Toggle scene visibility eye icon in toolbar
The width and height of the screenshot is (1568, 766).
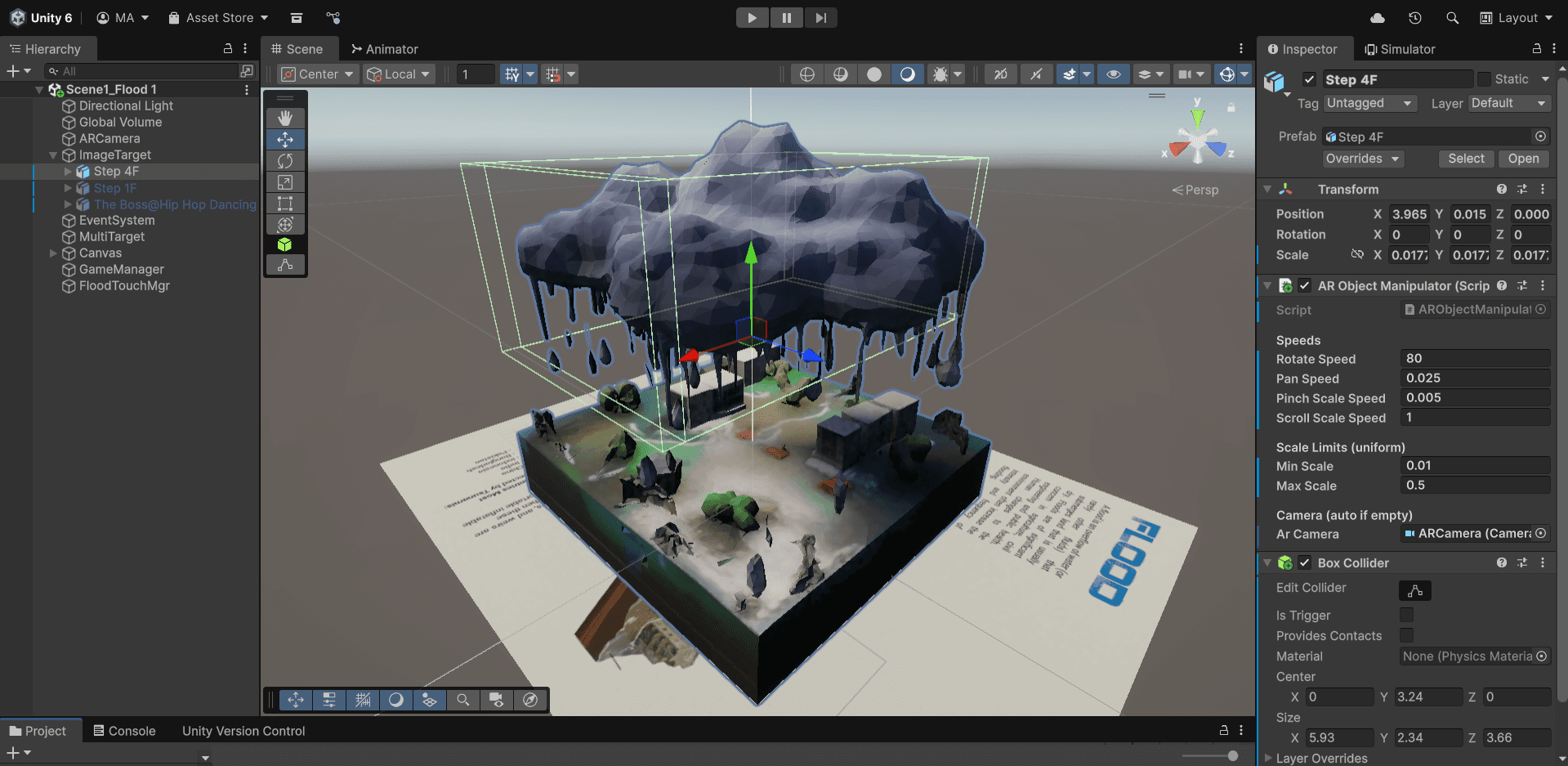pyautogui.click(x=1113, y=74)
